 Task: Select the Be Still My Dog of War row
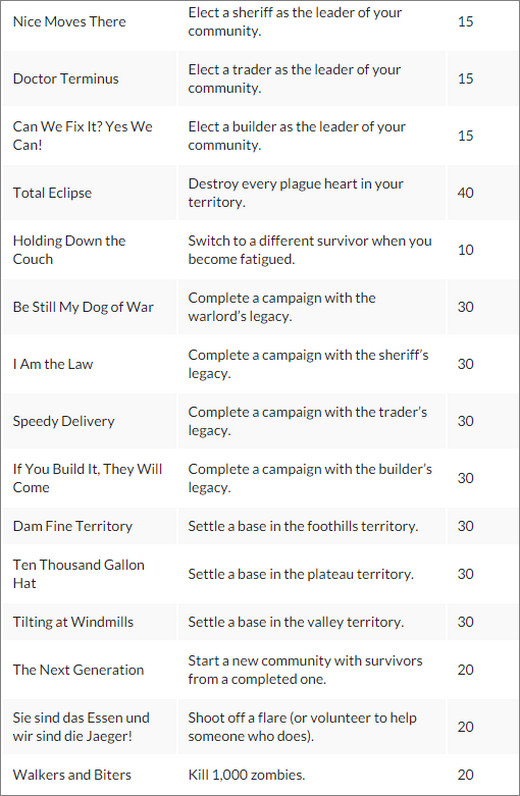pyautogui.click(x=260, y=307)
